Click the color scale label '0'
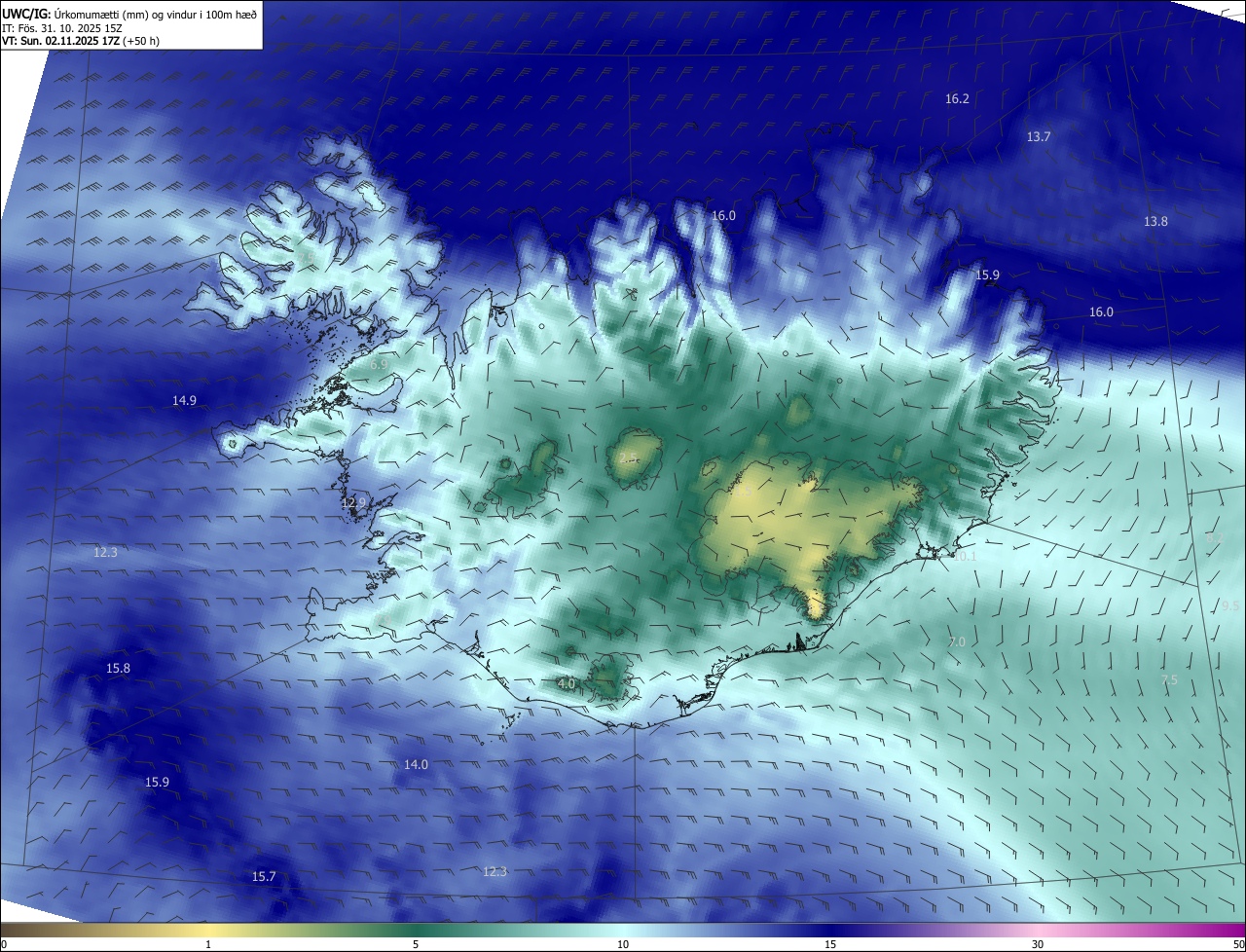The width and height of the screenshot is (1246, 952). [3, 945]
